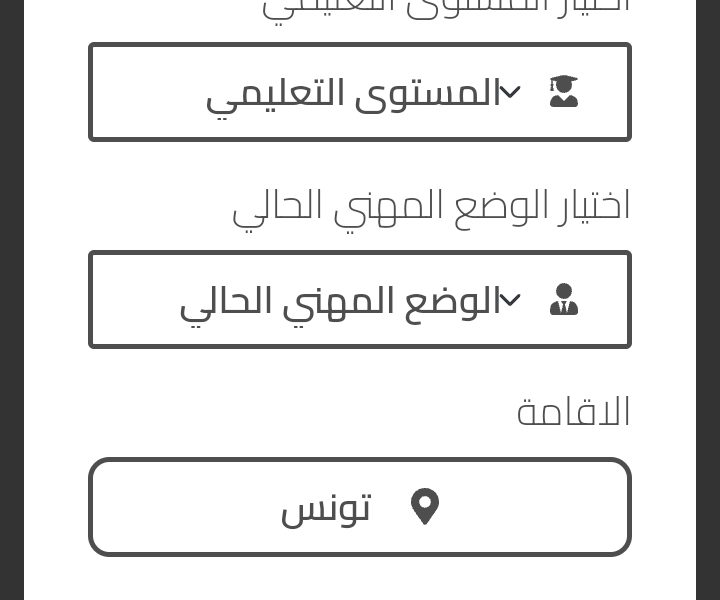The image size is (720, 600).
Task: Click the تونس text in residence box
Action: 326,510
